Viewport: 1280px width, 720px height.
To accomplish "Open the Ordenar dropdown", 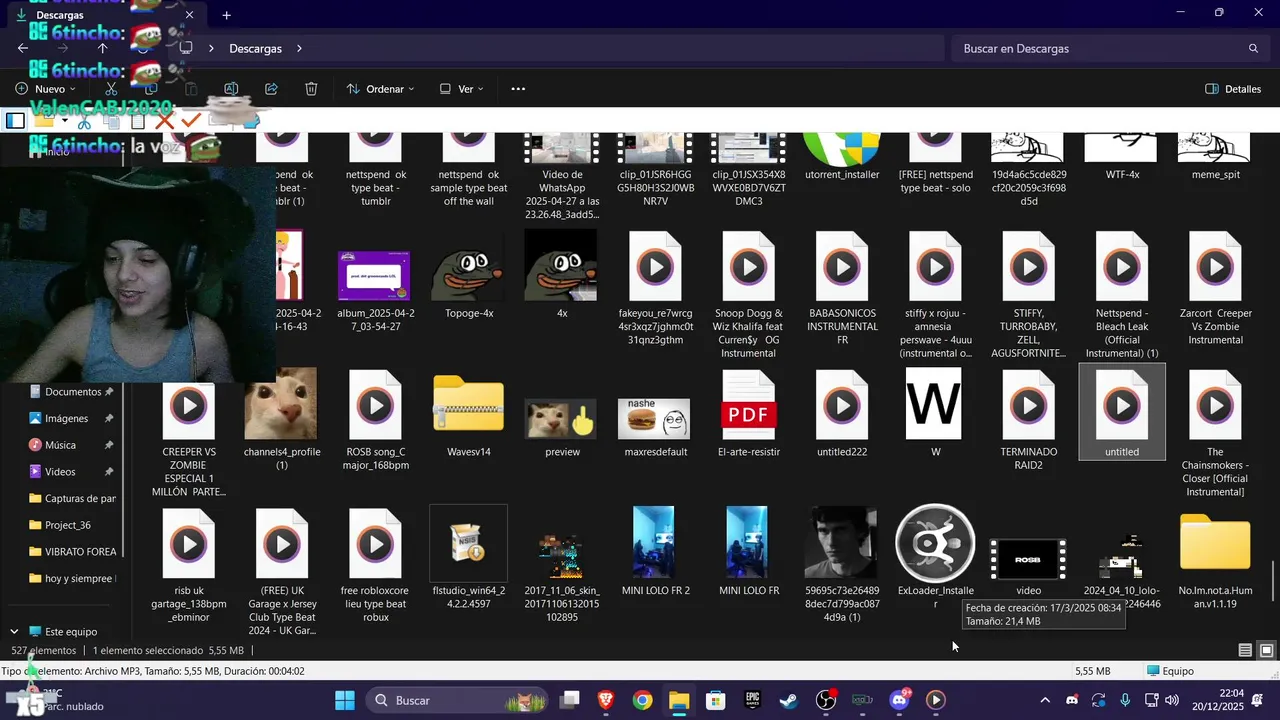I will [x=380, y=89].
